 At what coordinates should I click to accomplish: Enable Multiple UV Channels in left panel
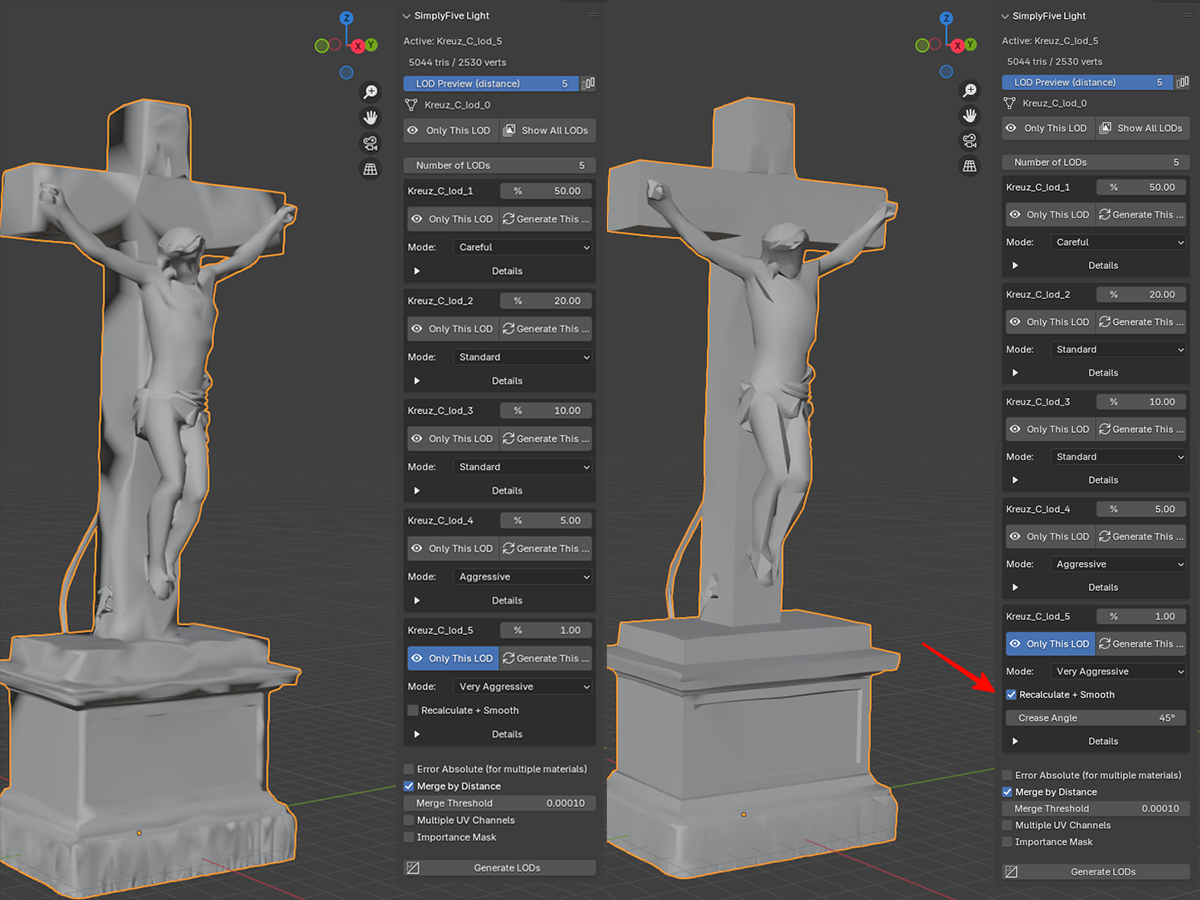[409, 820]
